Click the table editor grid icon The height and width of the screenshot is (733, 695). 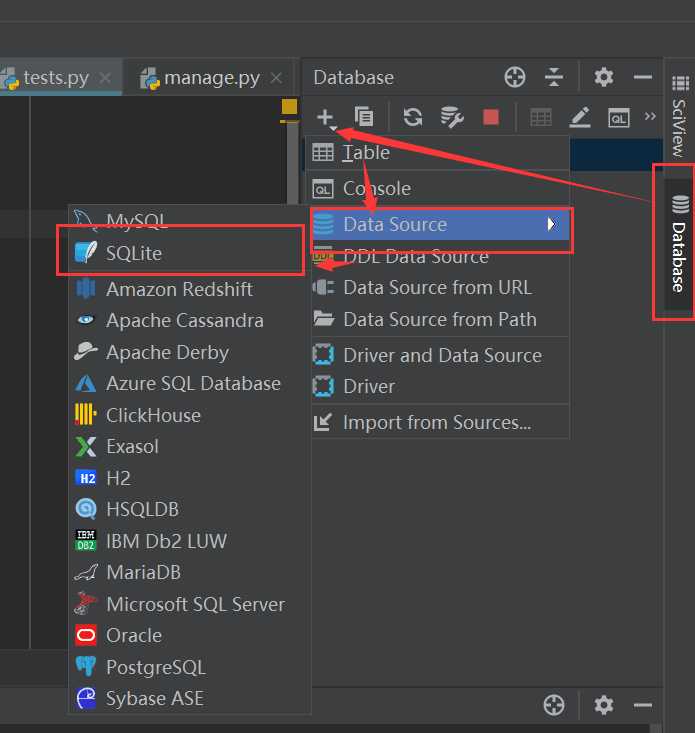click(x=541, y=117)
